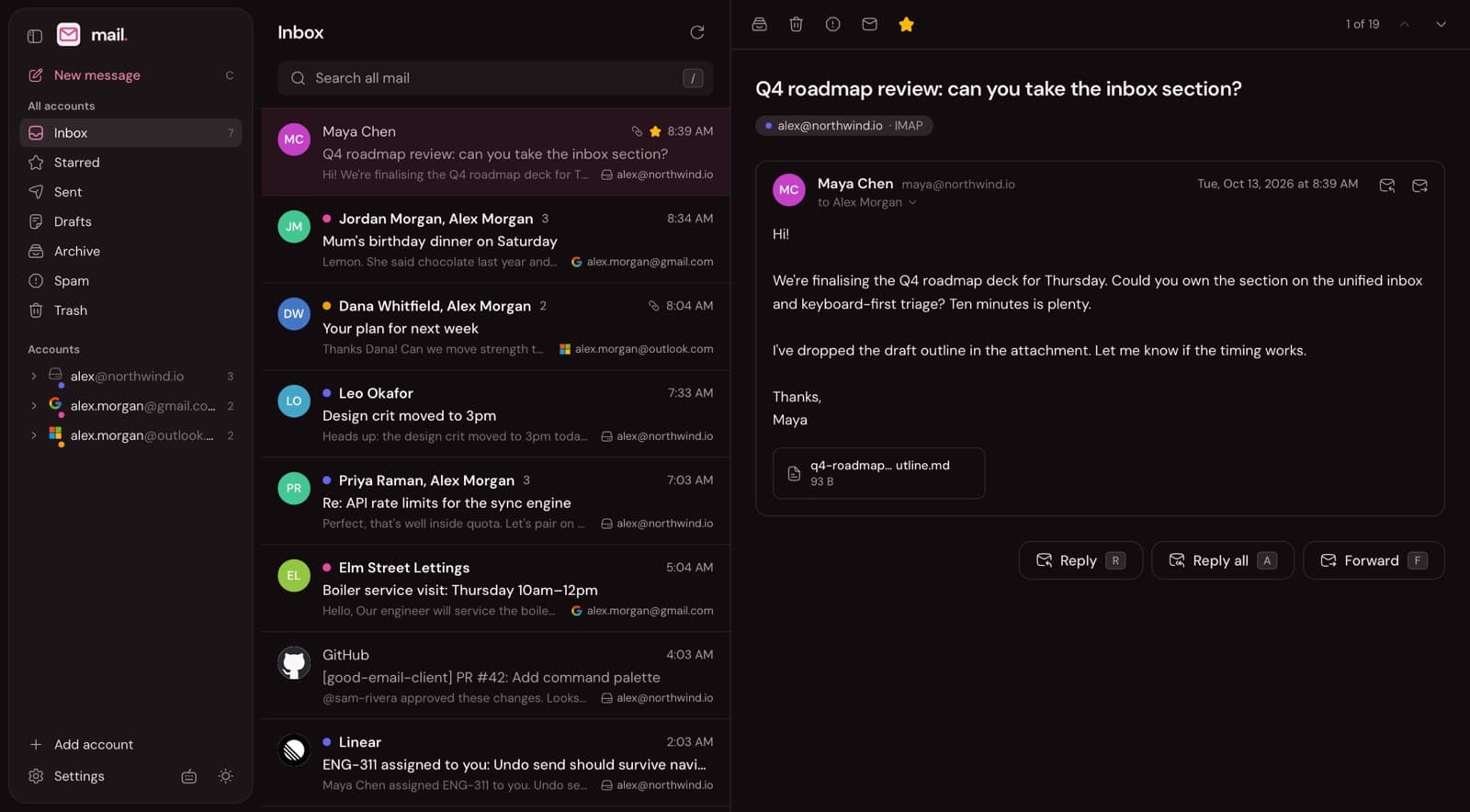
Task: Open the Spam folder
Action: tap(130, 281)
